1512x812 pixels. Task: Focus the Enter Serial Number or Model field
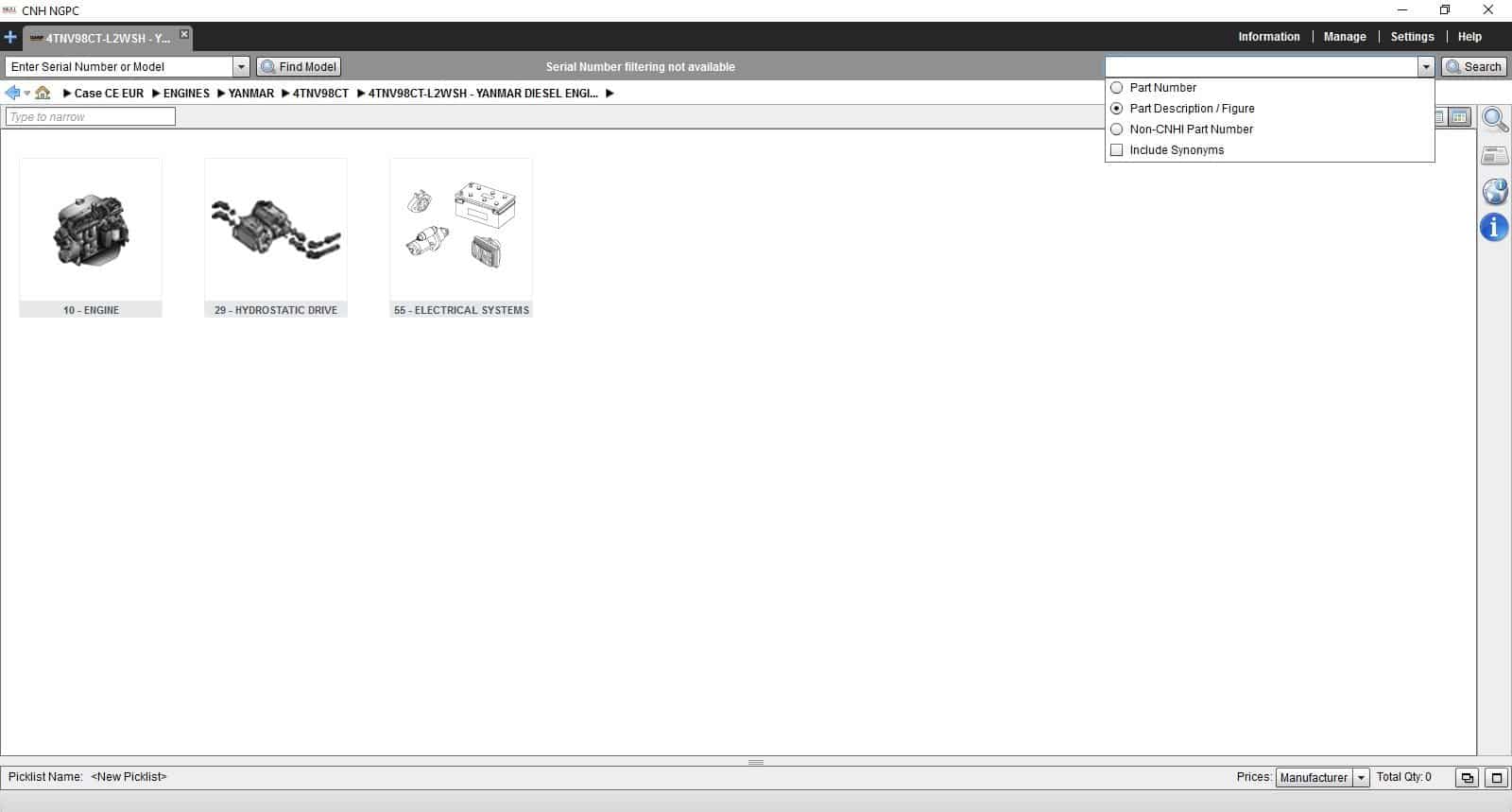coord(119,67)
